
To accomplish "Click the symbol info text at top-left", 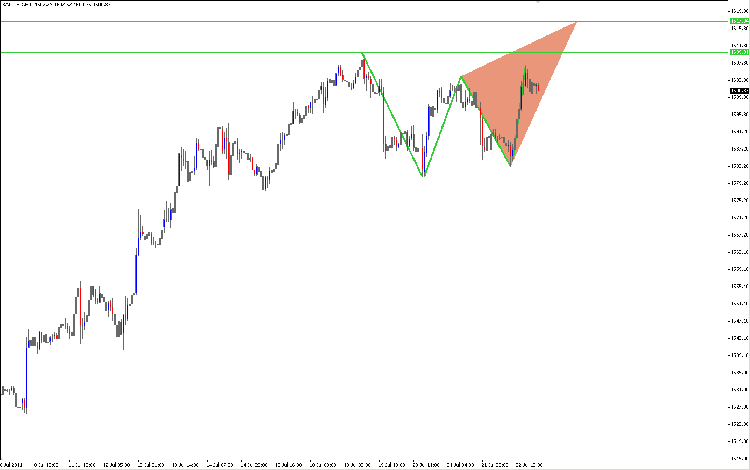I will [56, 4].
